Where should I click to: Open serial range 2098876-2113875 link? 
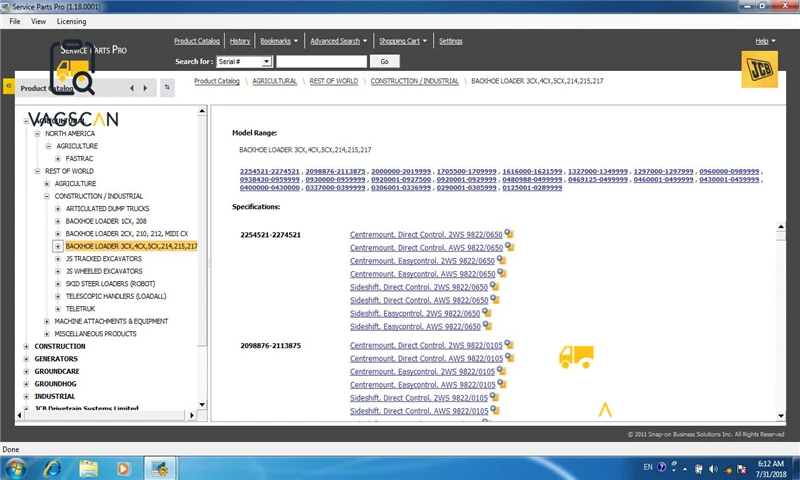[335, 171]
